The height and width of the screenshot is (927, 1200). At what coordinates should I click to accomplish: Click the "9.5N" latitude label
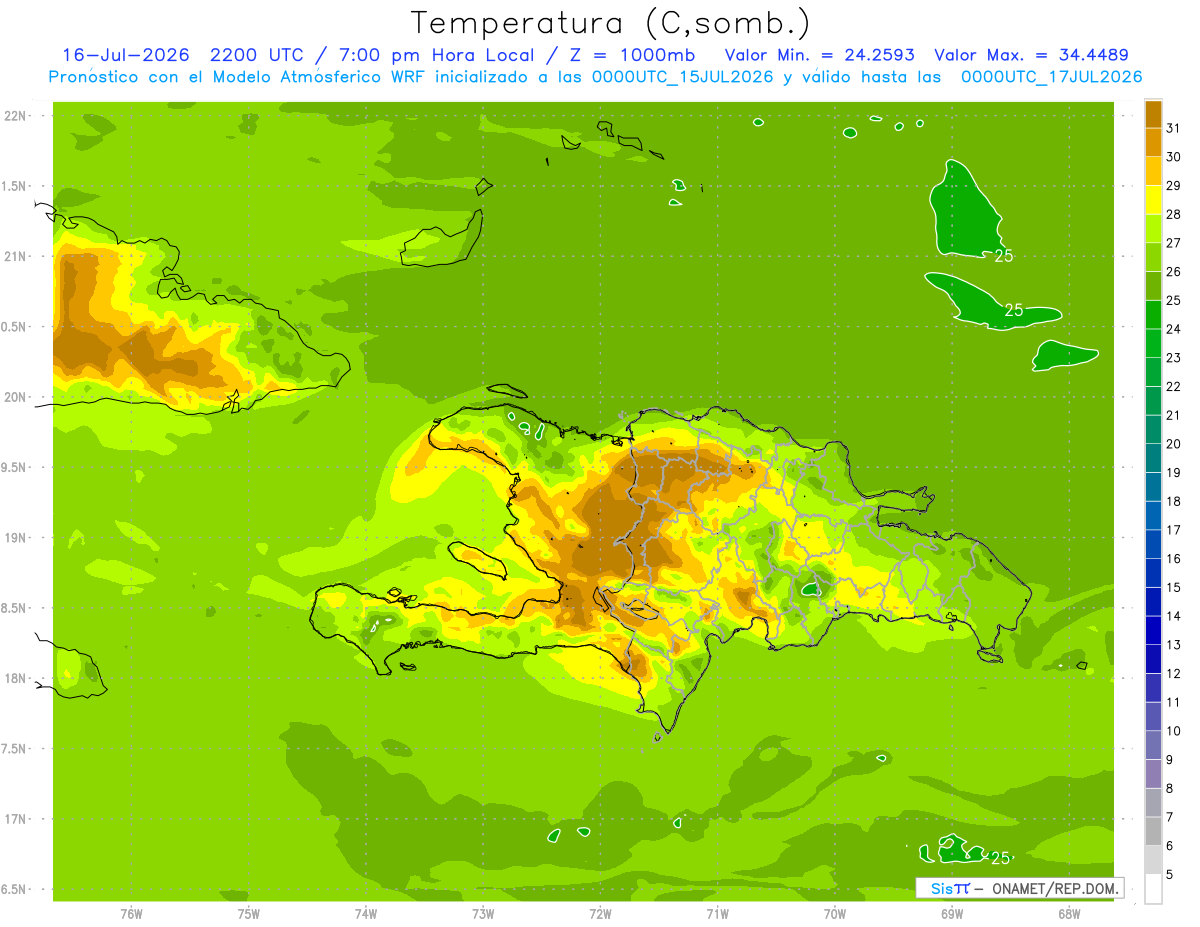15,467
